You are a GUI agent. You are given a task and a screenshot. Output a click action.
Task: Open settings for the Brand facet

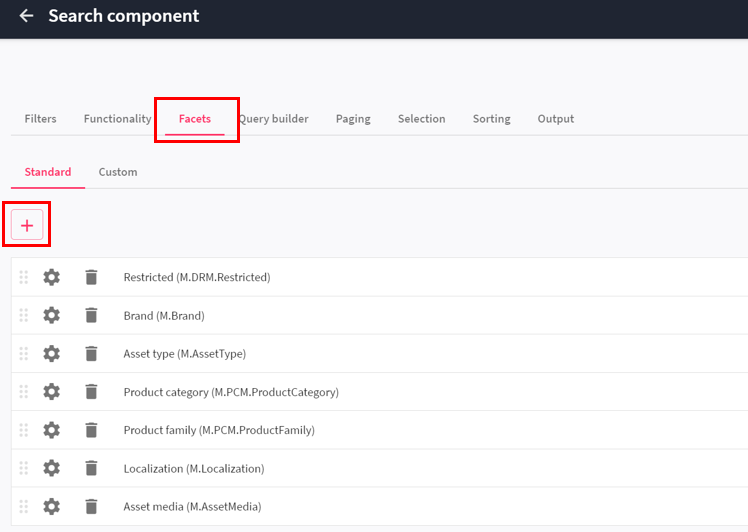tap(52, 315)
